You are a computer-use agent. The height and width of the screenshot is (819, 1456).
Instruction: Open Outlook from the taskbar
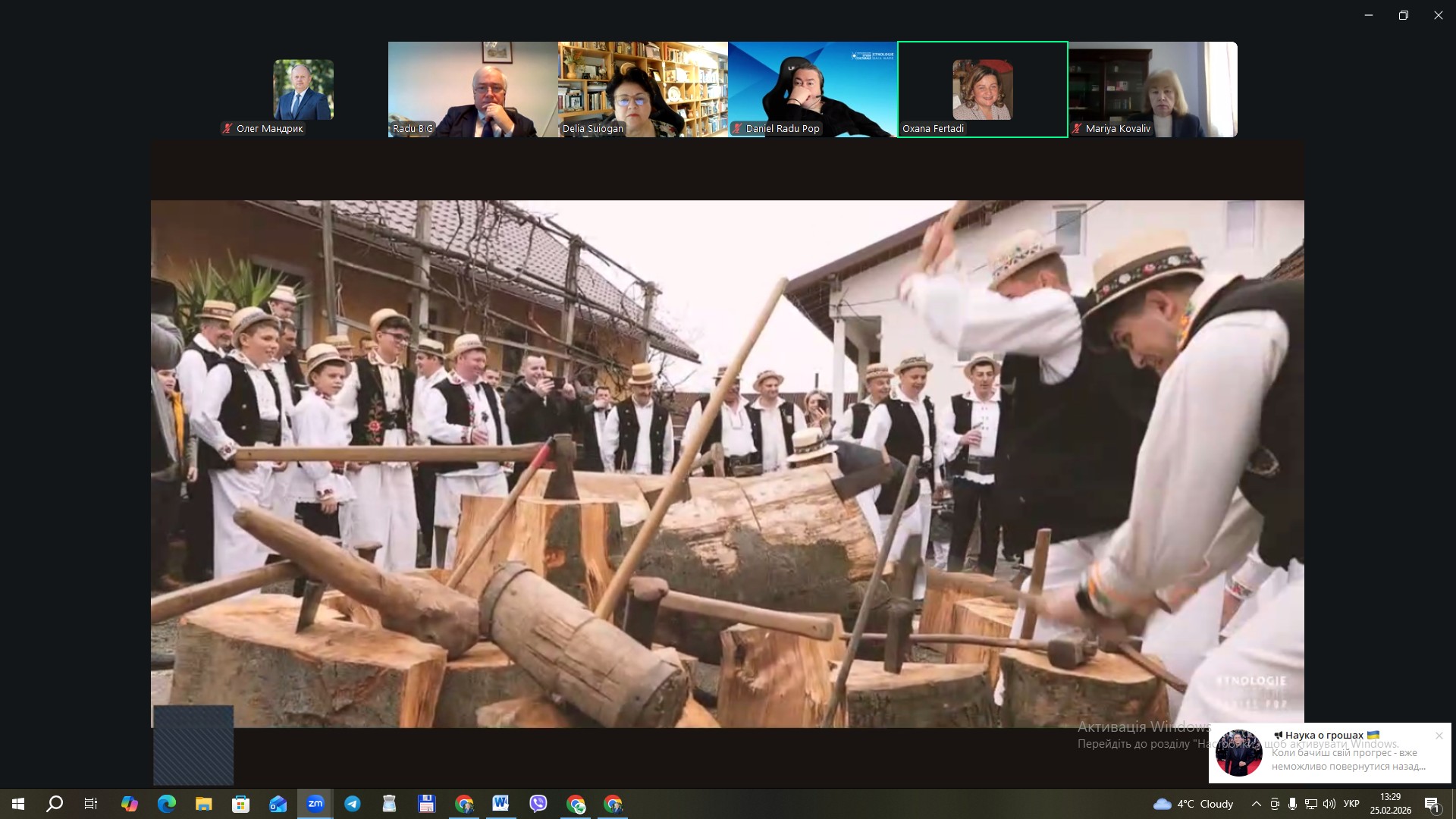278,804
